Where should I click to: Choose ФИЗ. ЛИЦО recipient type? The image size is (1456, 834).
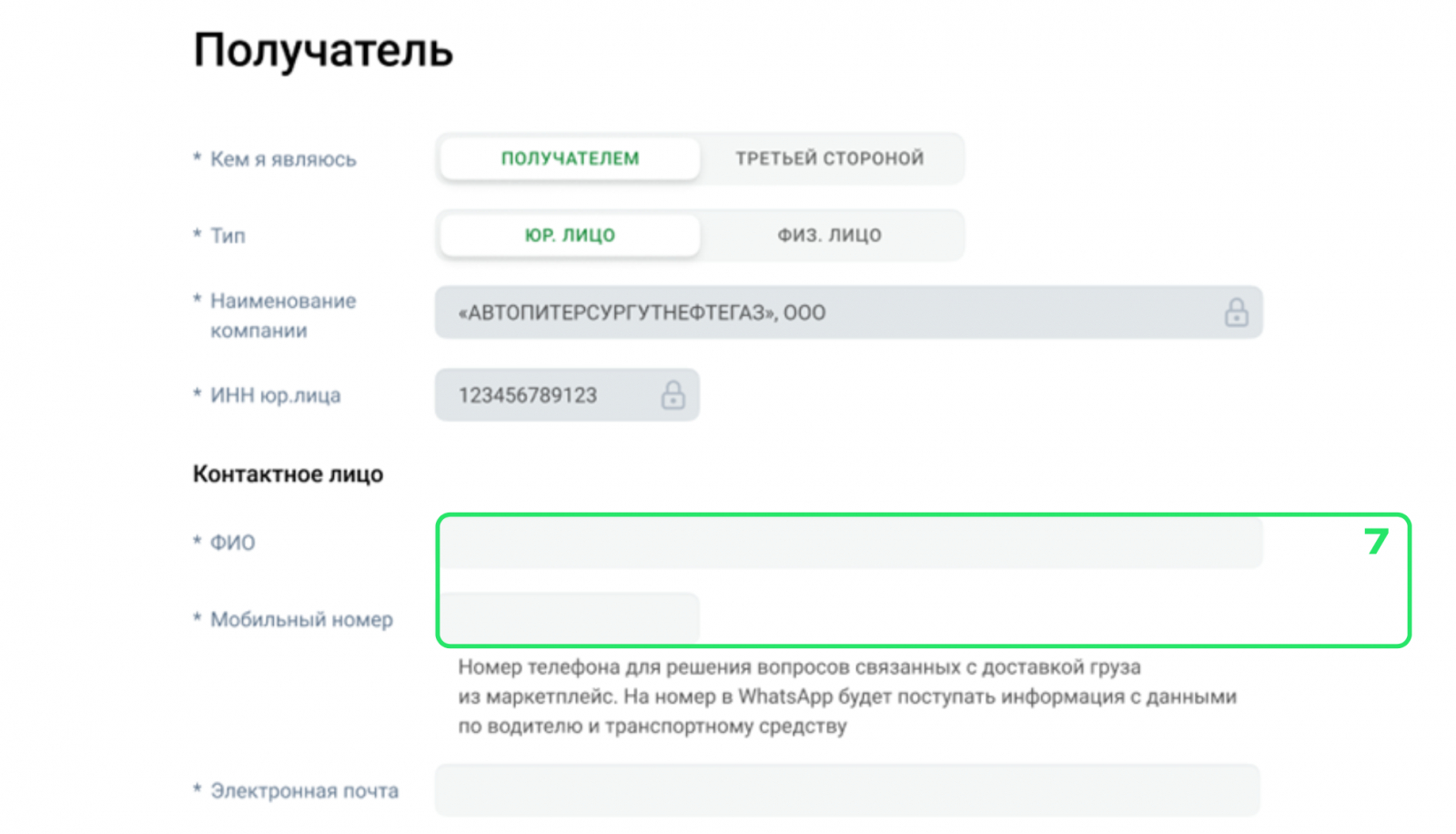coord(829,235)
